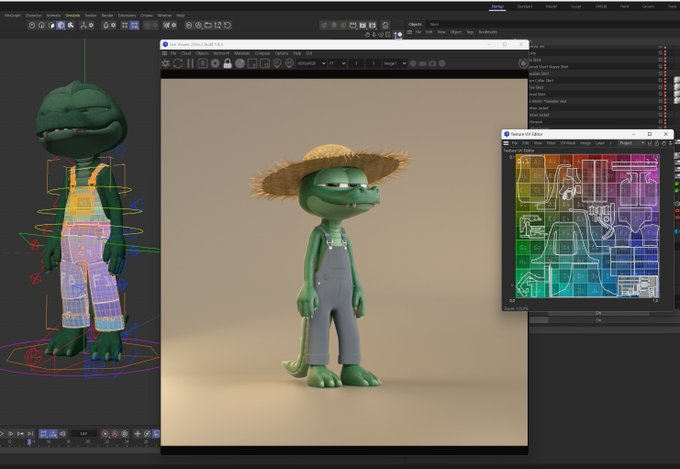Open the Character menu in main menu bar

33,15
